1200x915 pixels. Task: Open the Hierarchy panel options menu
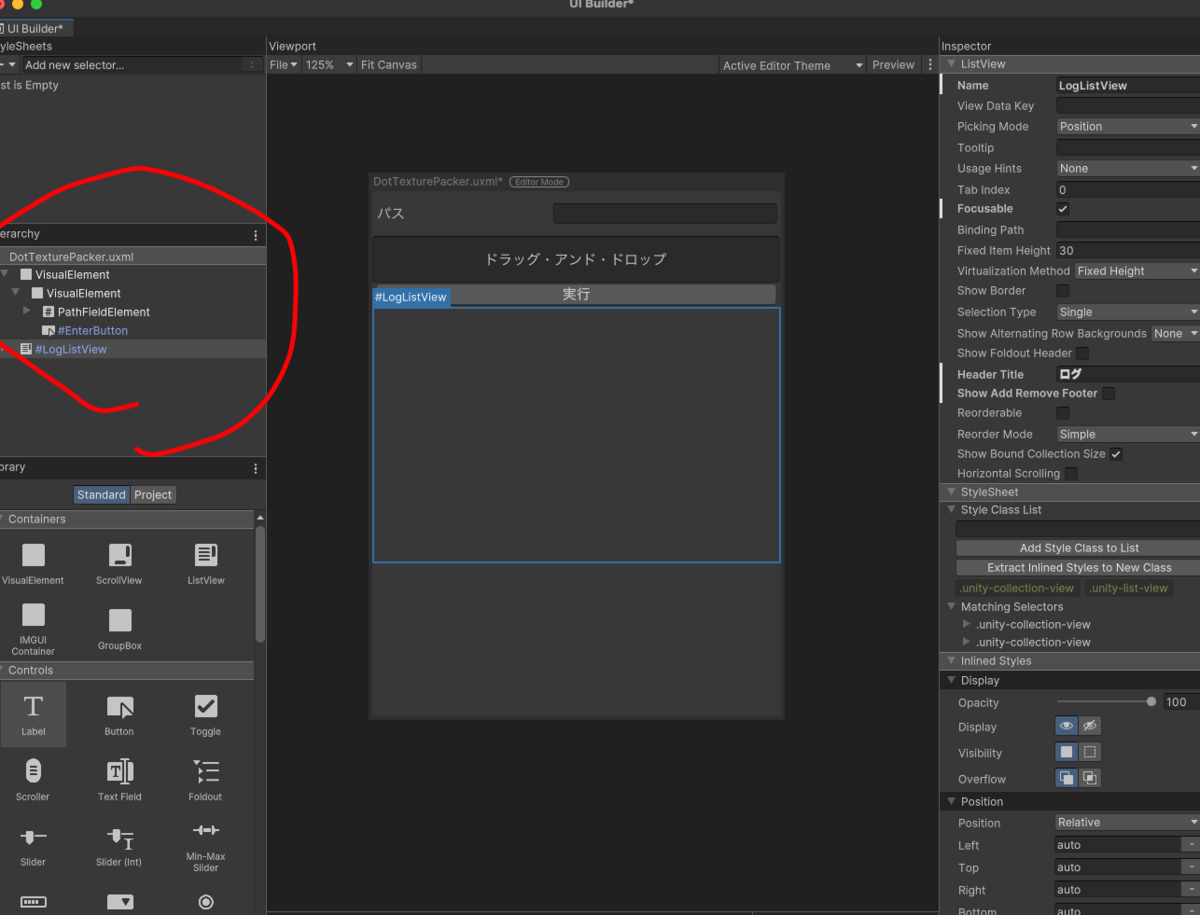pyautogui.click(x=256, y=236)
